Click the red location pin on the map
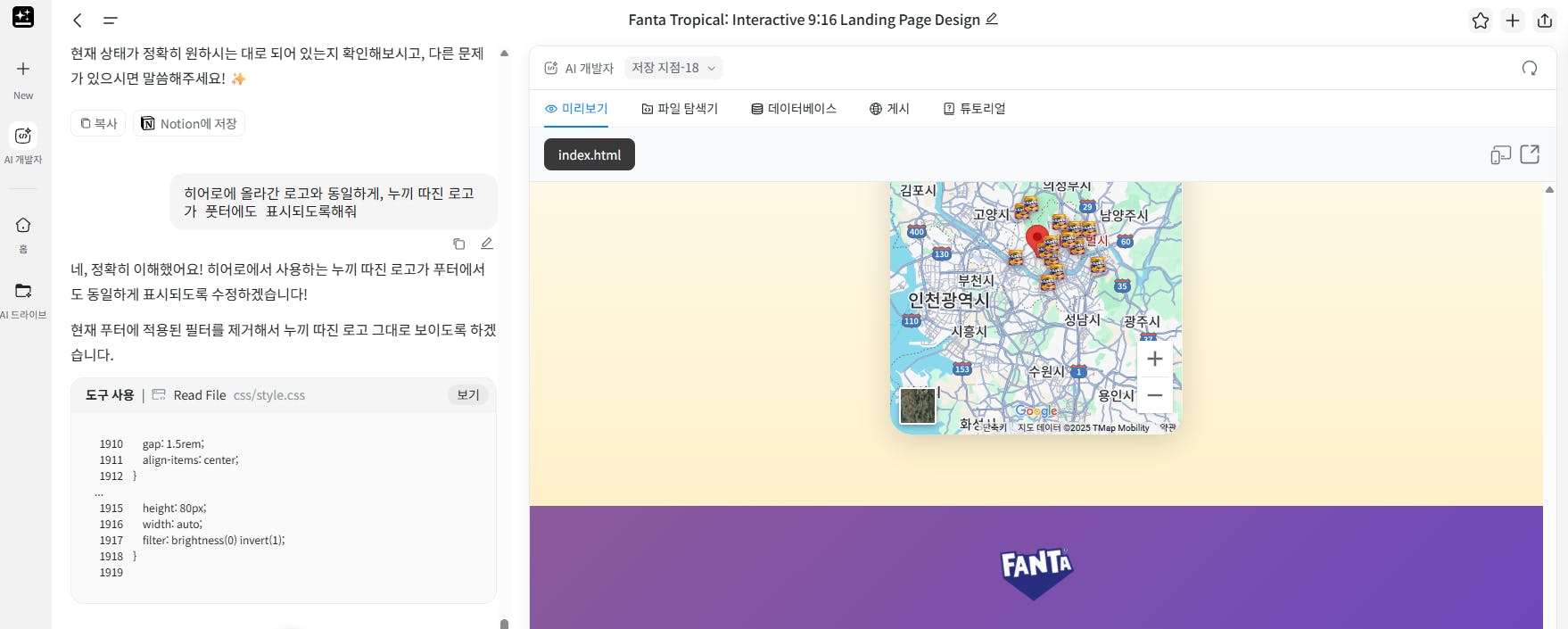This screenshot has height=629, width=1568. (1036, 239)
